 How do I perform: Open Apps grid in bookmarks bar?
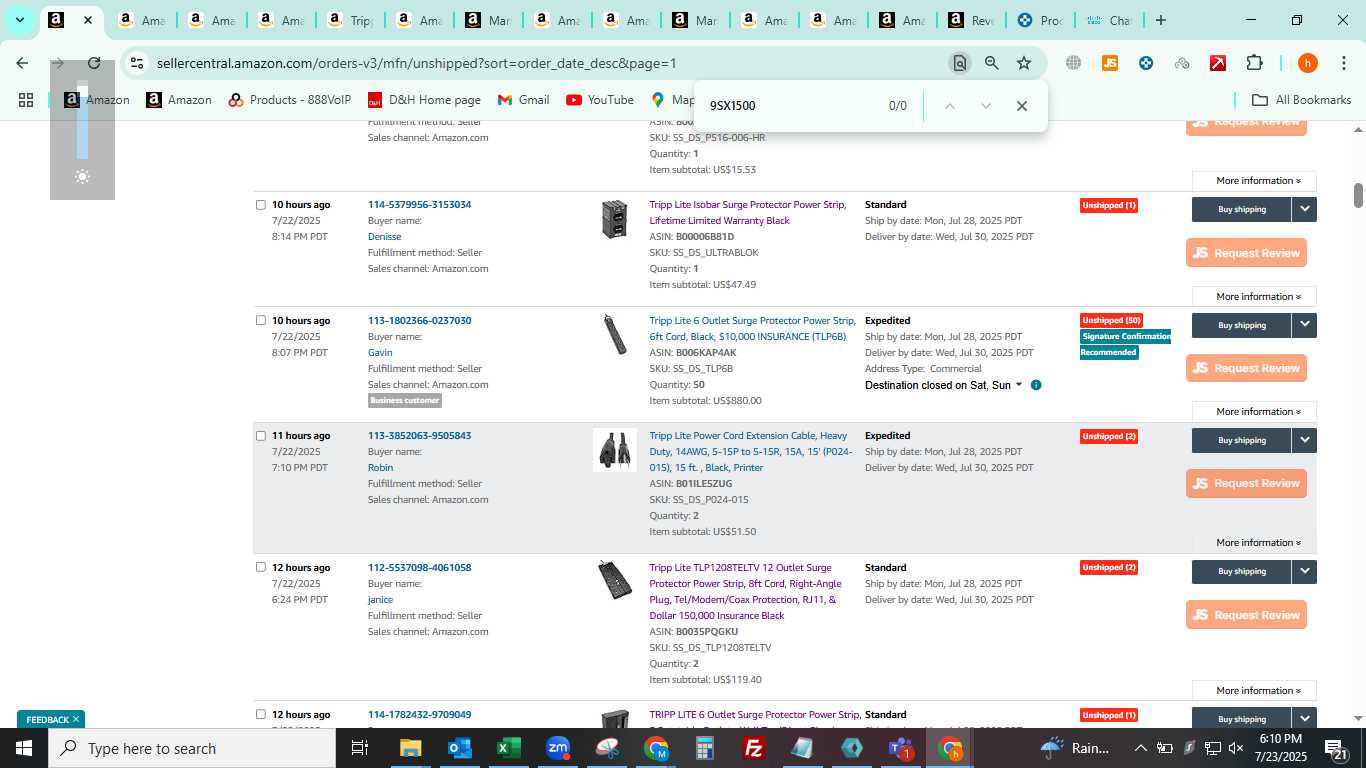[x=26, y=100]
